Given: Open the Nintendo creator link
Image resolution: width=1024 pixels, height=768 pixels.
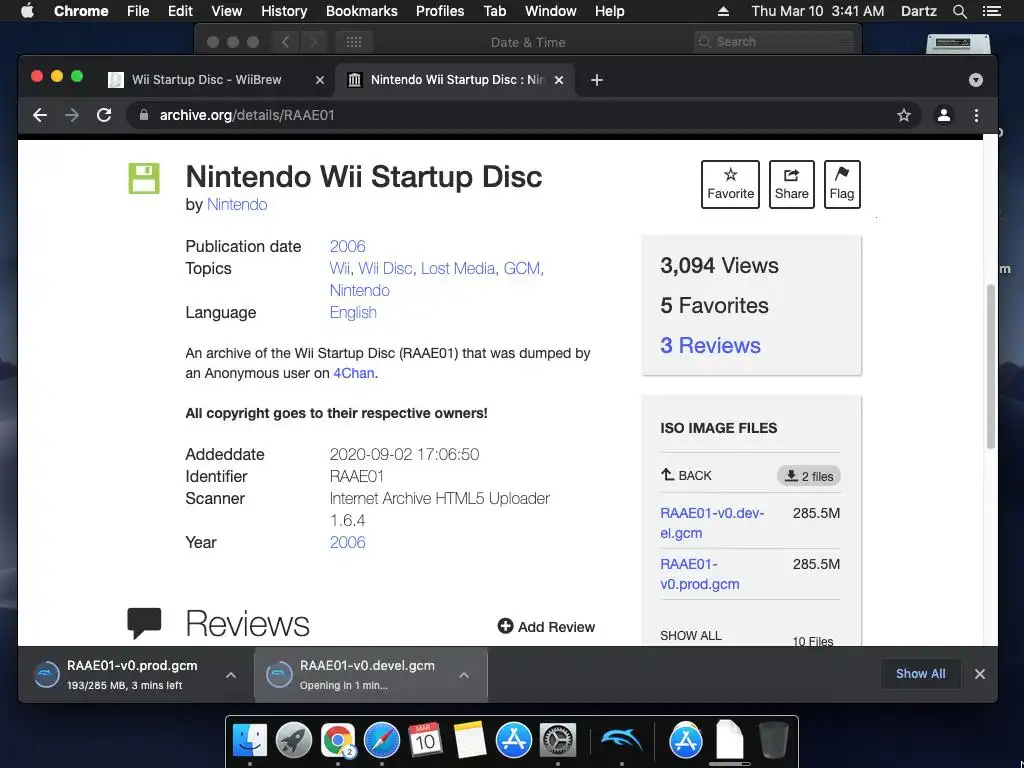Looking at the screenshot, I should (236, 204).
